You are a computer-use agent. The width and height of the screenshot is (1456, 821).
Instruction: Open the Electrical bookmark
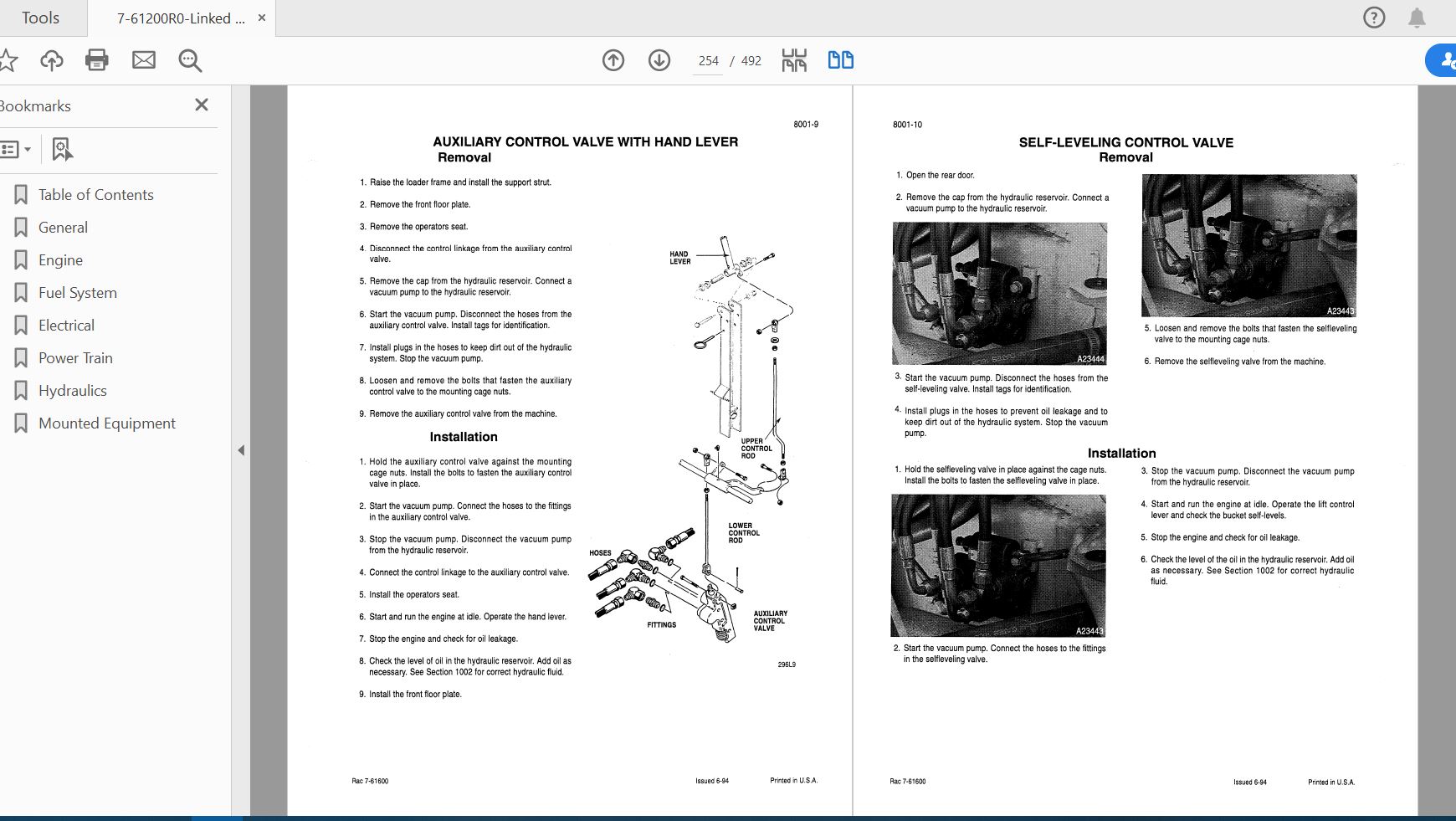point(66,326)
